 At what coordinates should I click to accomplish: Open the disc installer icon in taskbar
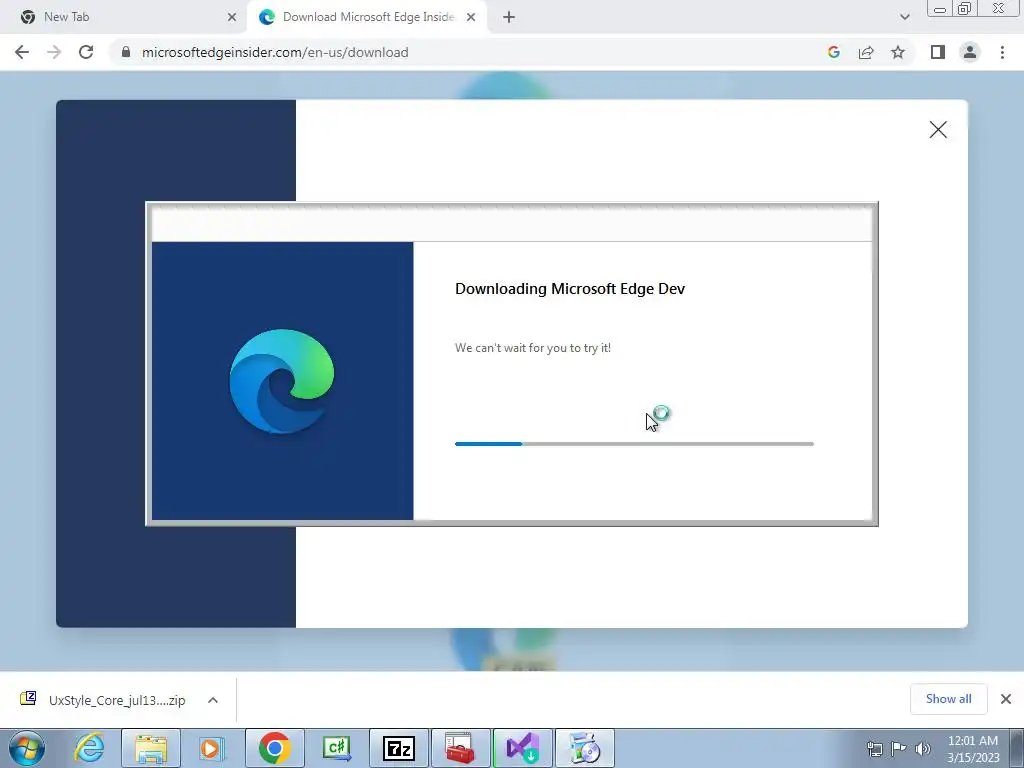(584, 748)
